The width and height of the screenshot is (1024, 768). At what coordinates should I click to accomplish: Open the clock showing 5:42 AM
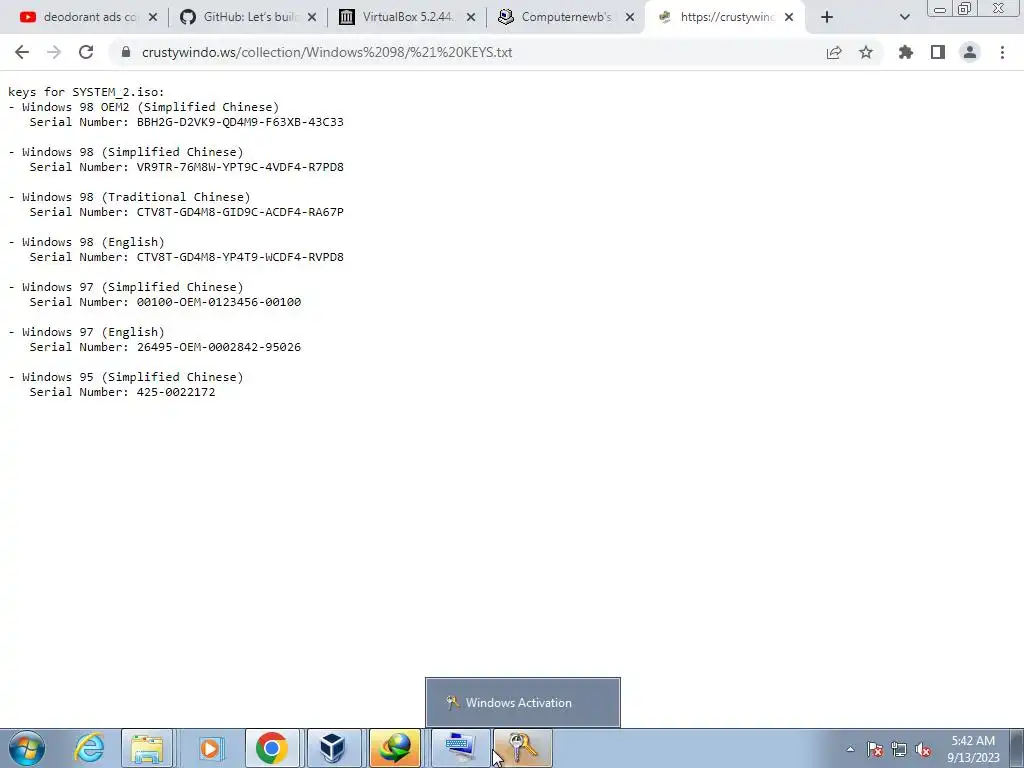[973, 749]
